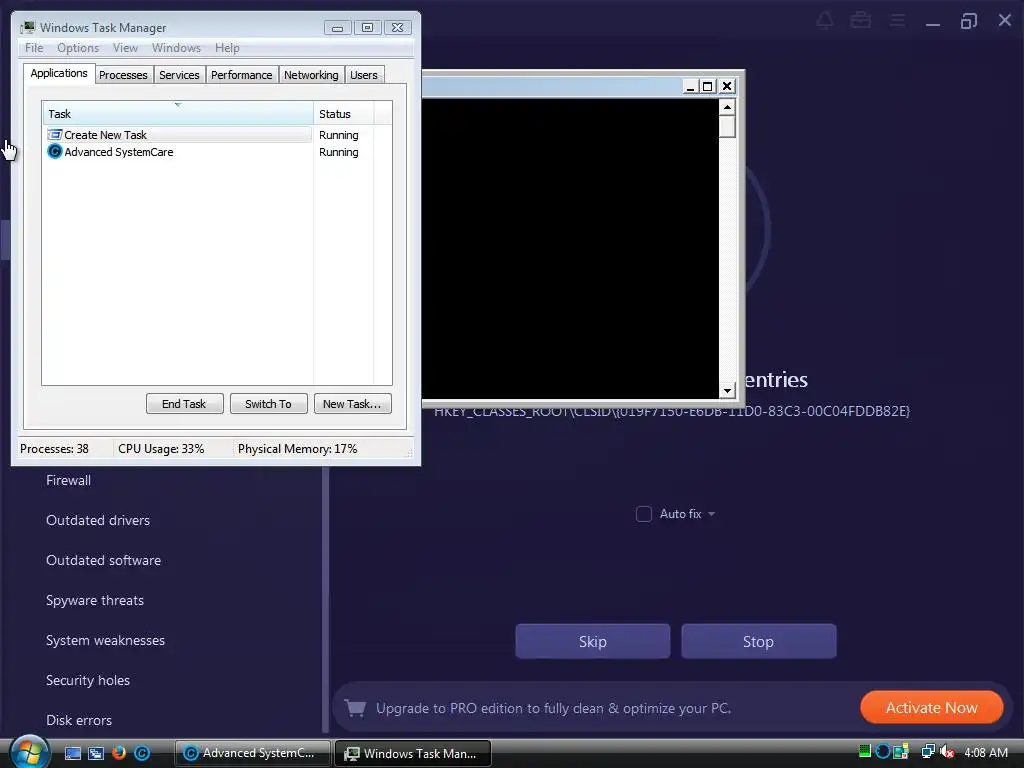Click the cart icon in upgrade banner
1024x768 pixels.
pos(355,708)
